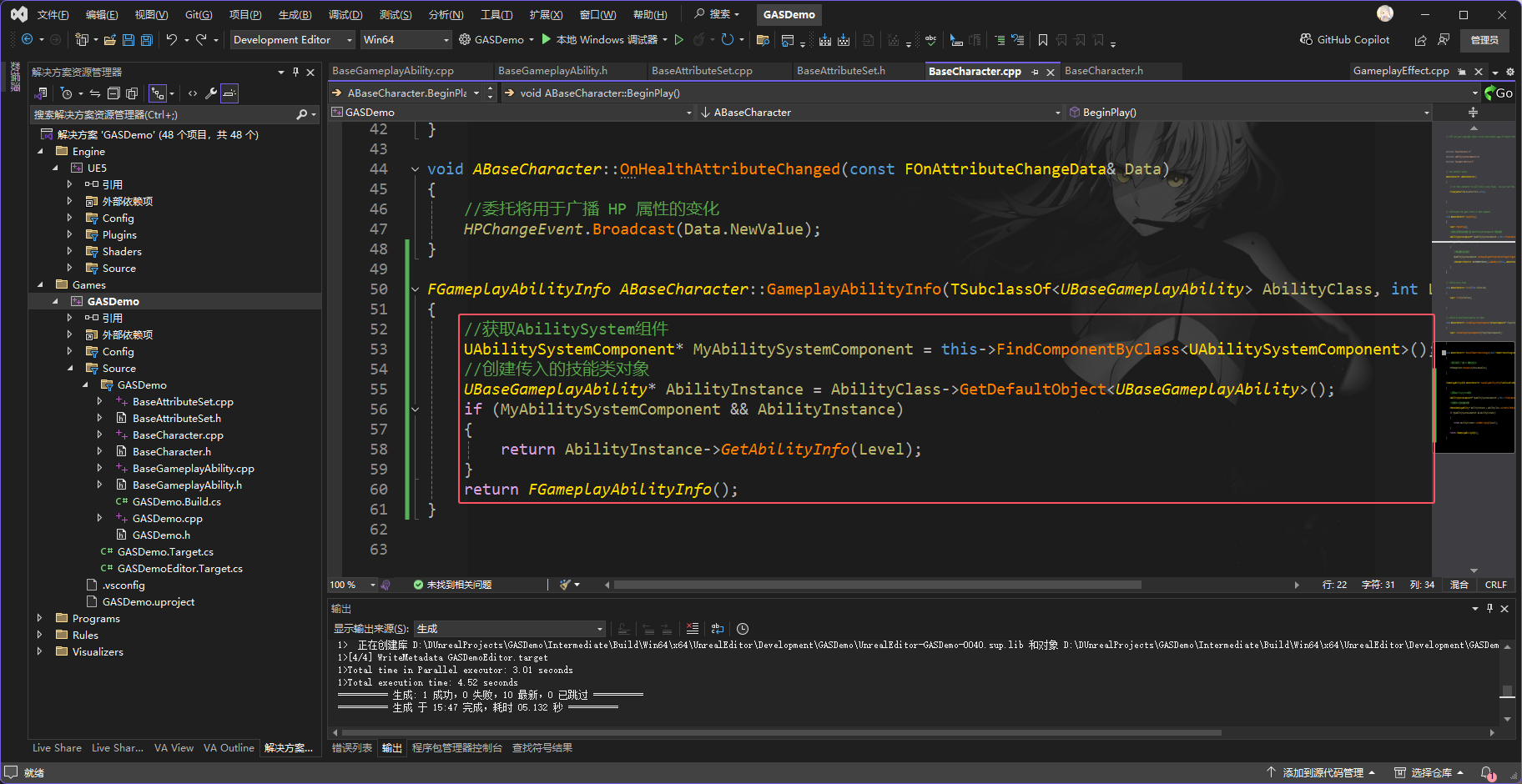Click Clear All in the Output toolbar
Image resolution: width=1522 pixels, height=784 pixels.
tap(693, 628)
